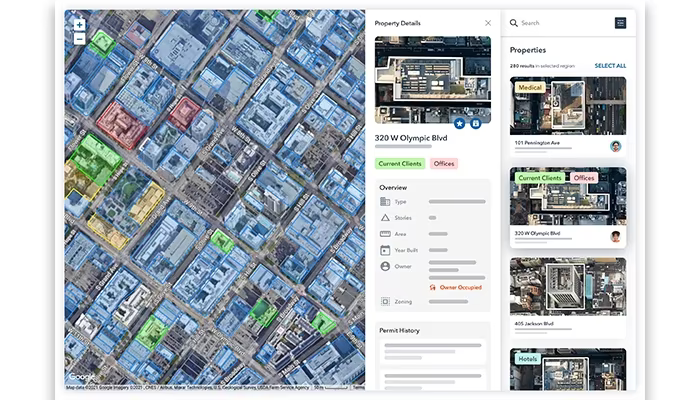Click SELECT ALL properties
Image resolution: width=700 pixels, height=400 pixels.
coord(610,66)
